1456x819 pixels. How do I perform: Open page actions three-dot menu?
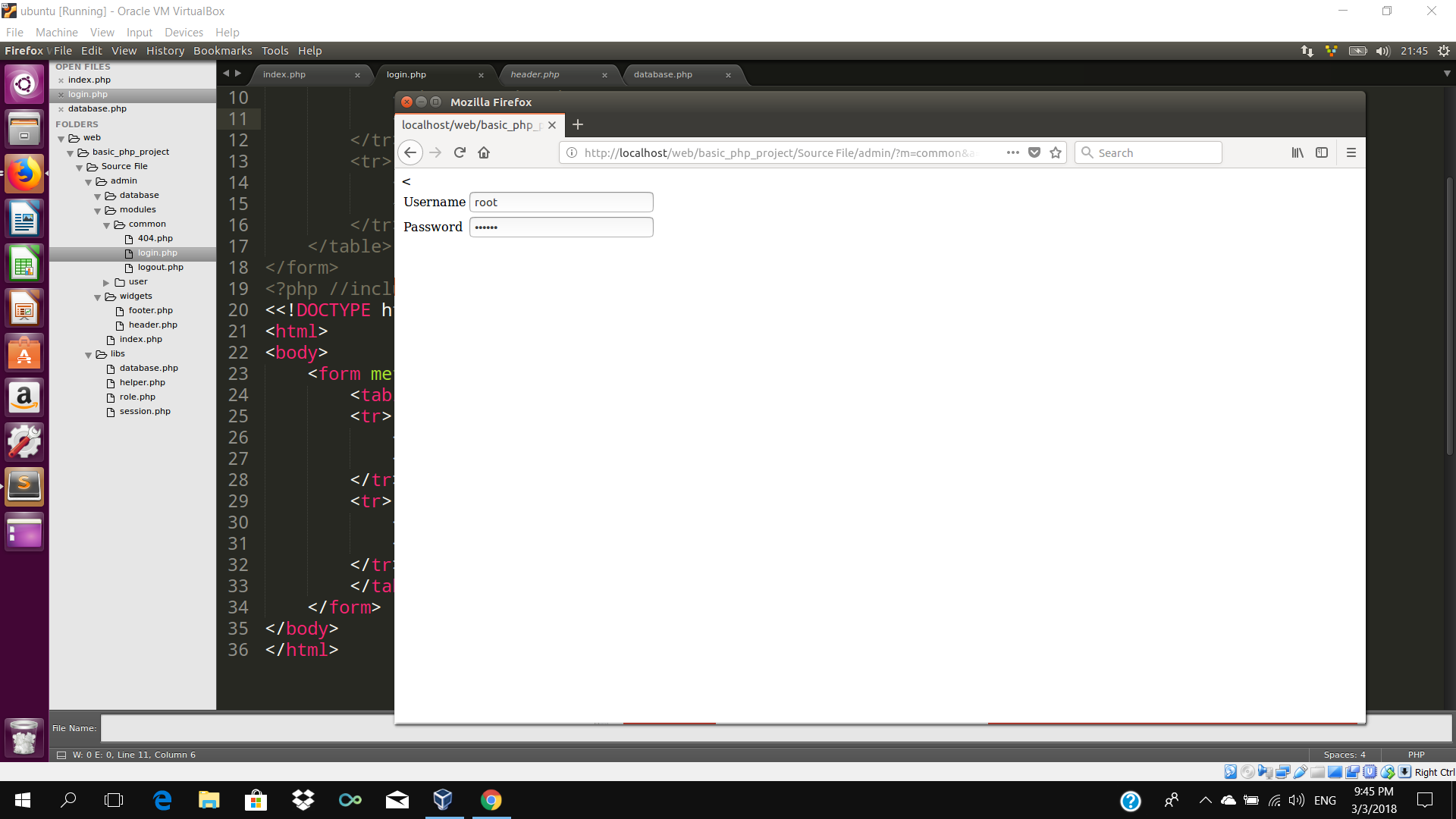coord(1012,152)
